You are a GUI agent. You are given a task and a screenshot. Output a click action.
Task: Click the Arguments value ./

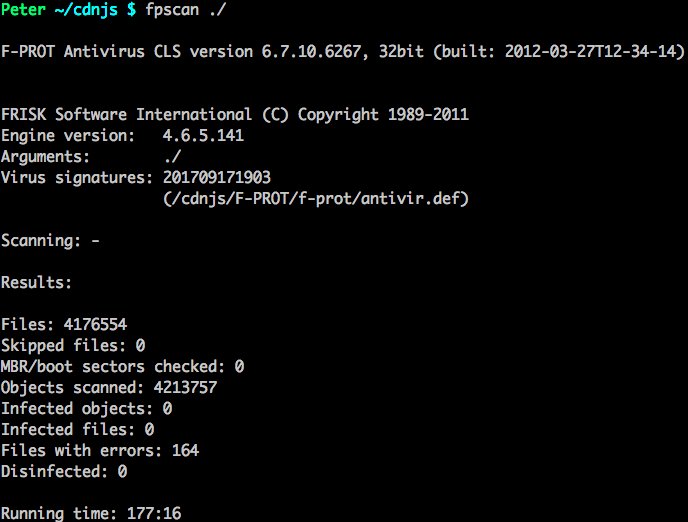[x=172, y=157]
